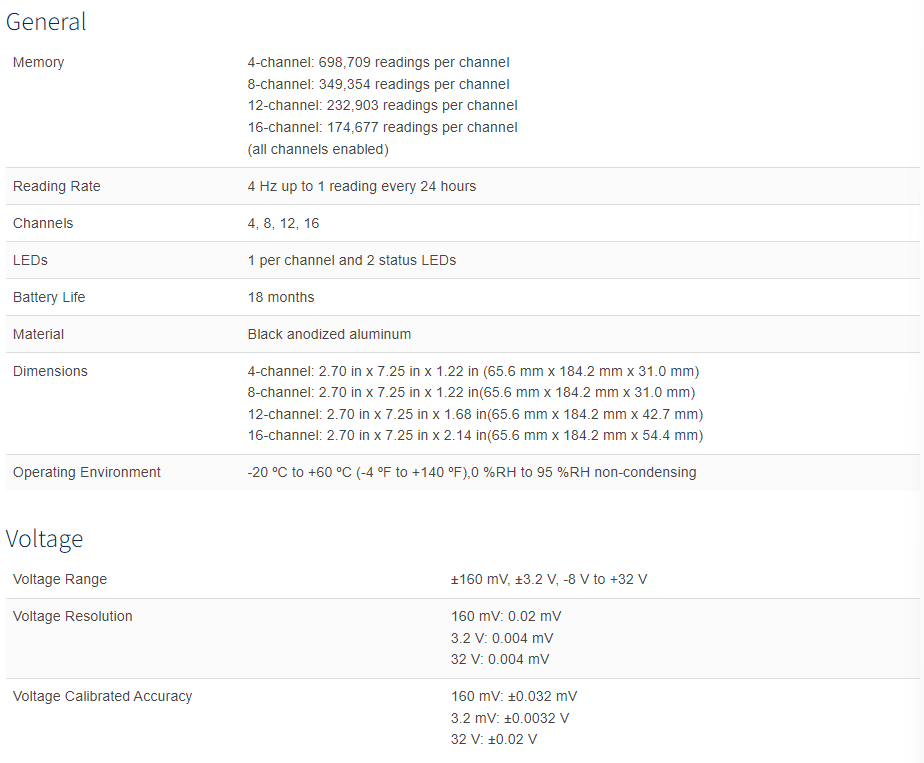This screenshot has width=924, height=763.
Task: Click the Battery Life label
Action: [x=49, y=298]
